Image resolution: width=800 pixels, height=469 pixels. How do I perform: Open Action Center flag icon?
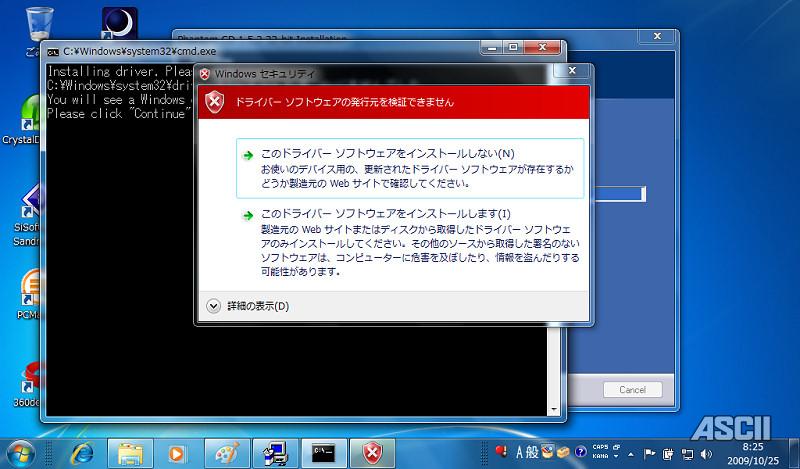tap(649, 454)
